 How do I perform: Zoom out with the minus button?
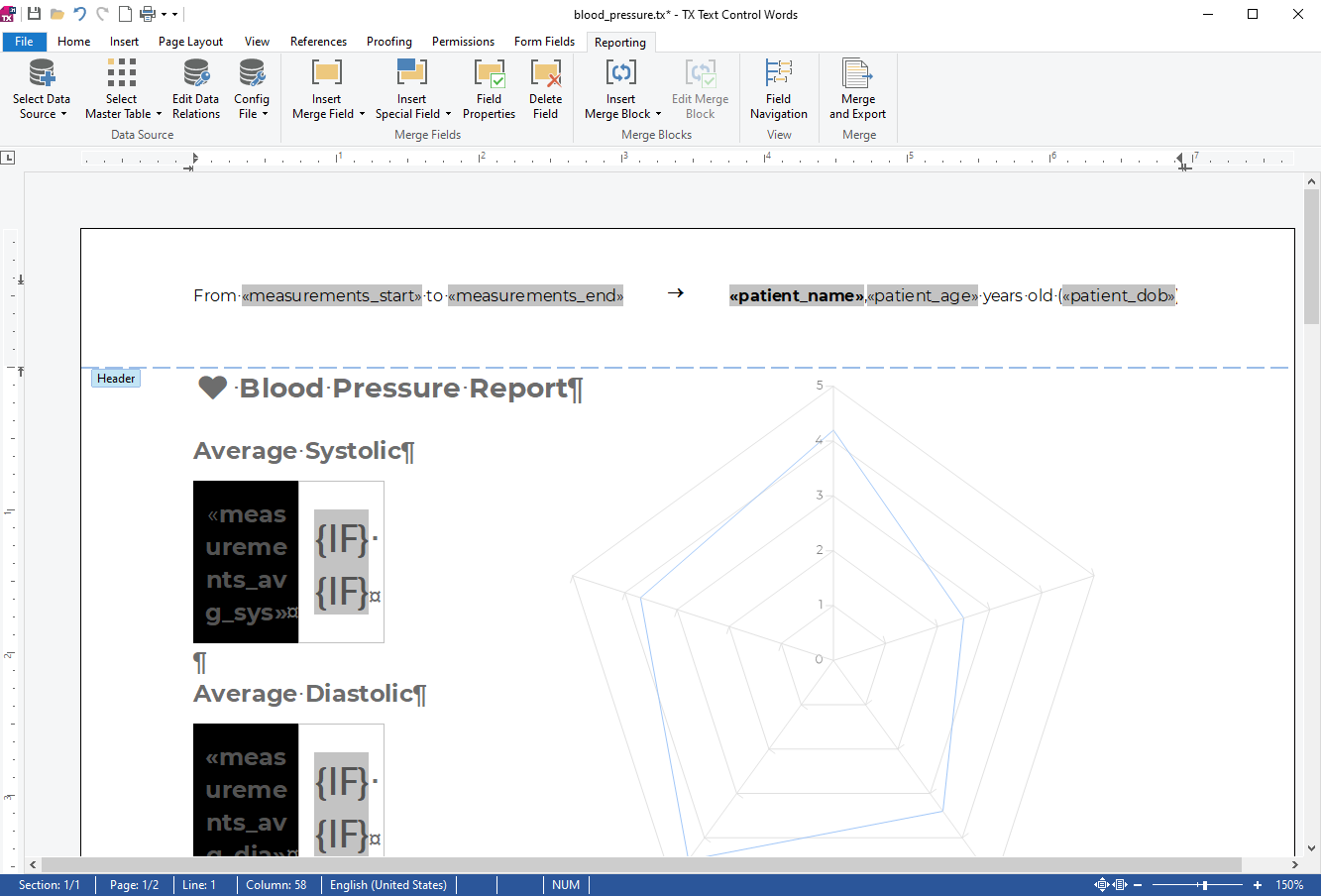[x=1138, y=885]
